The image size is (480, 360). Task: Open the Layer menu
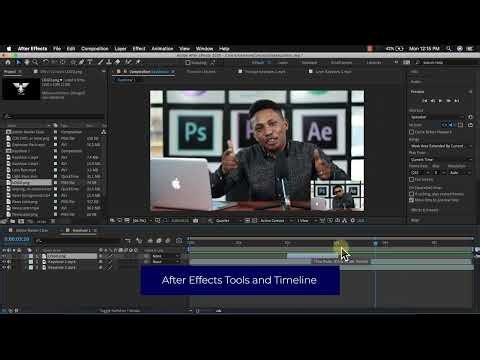click(120, 49)
